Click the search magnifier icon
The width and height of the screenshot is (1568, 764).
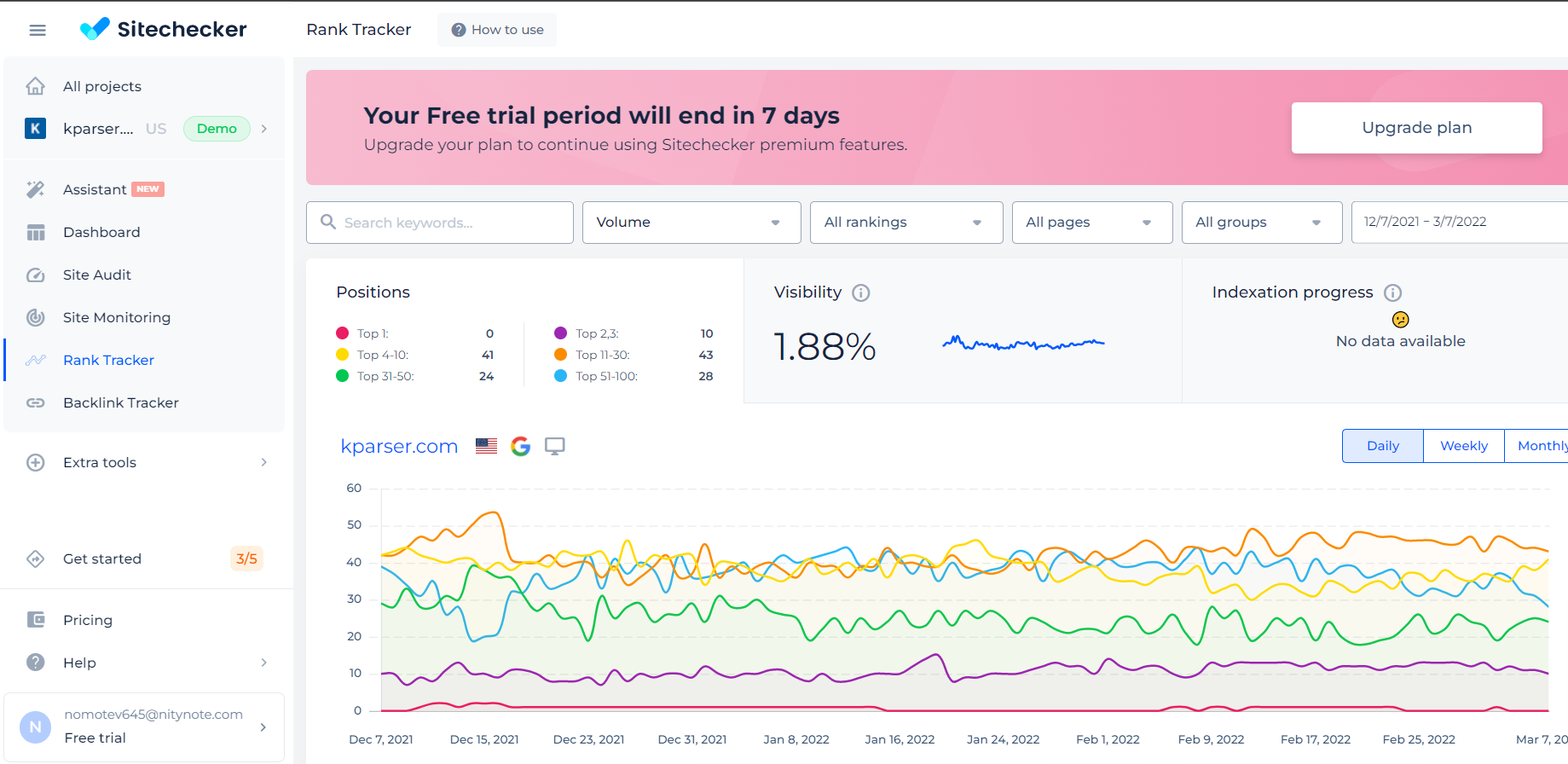pos(328,222)
